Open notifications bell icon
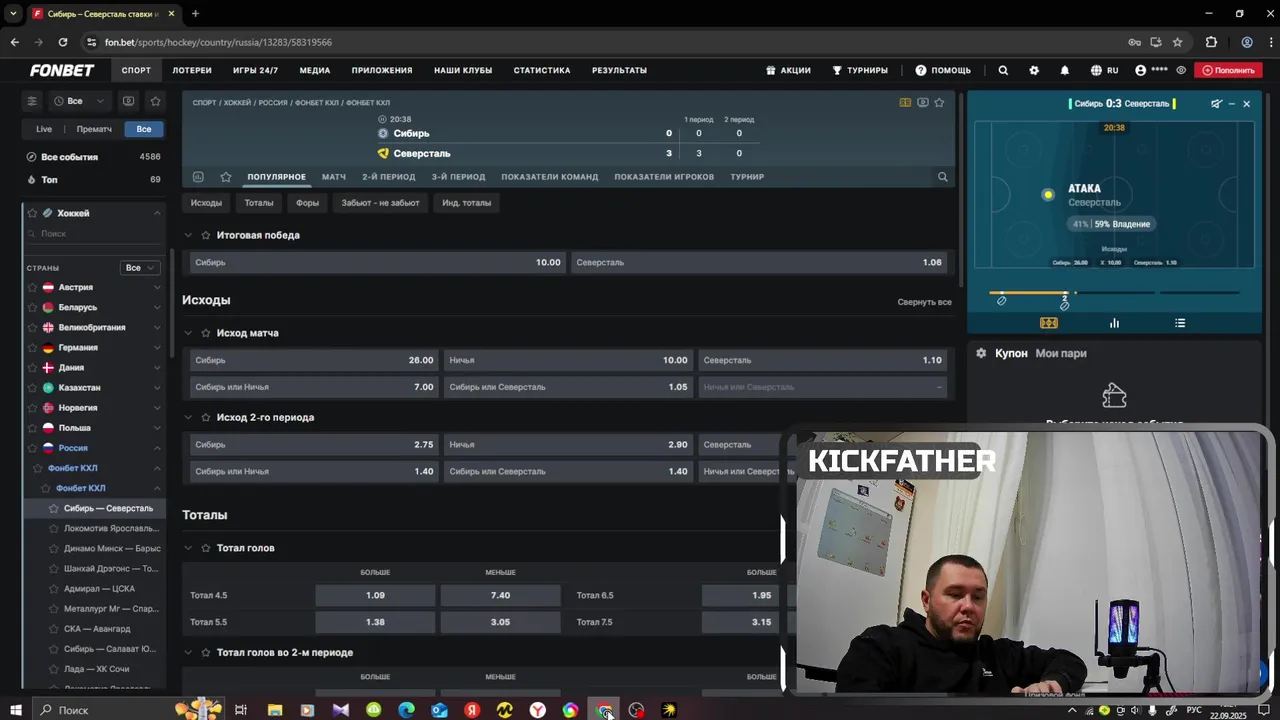The width and height of the screenshot is (1280, 720). [x=1065, y=70]
